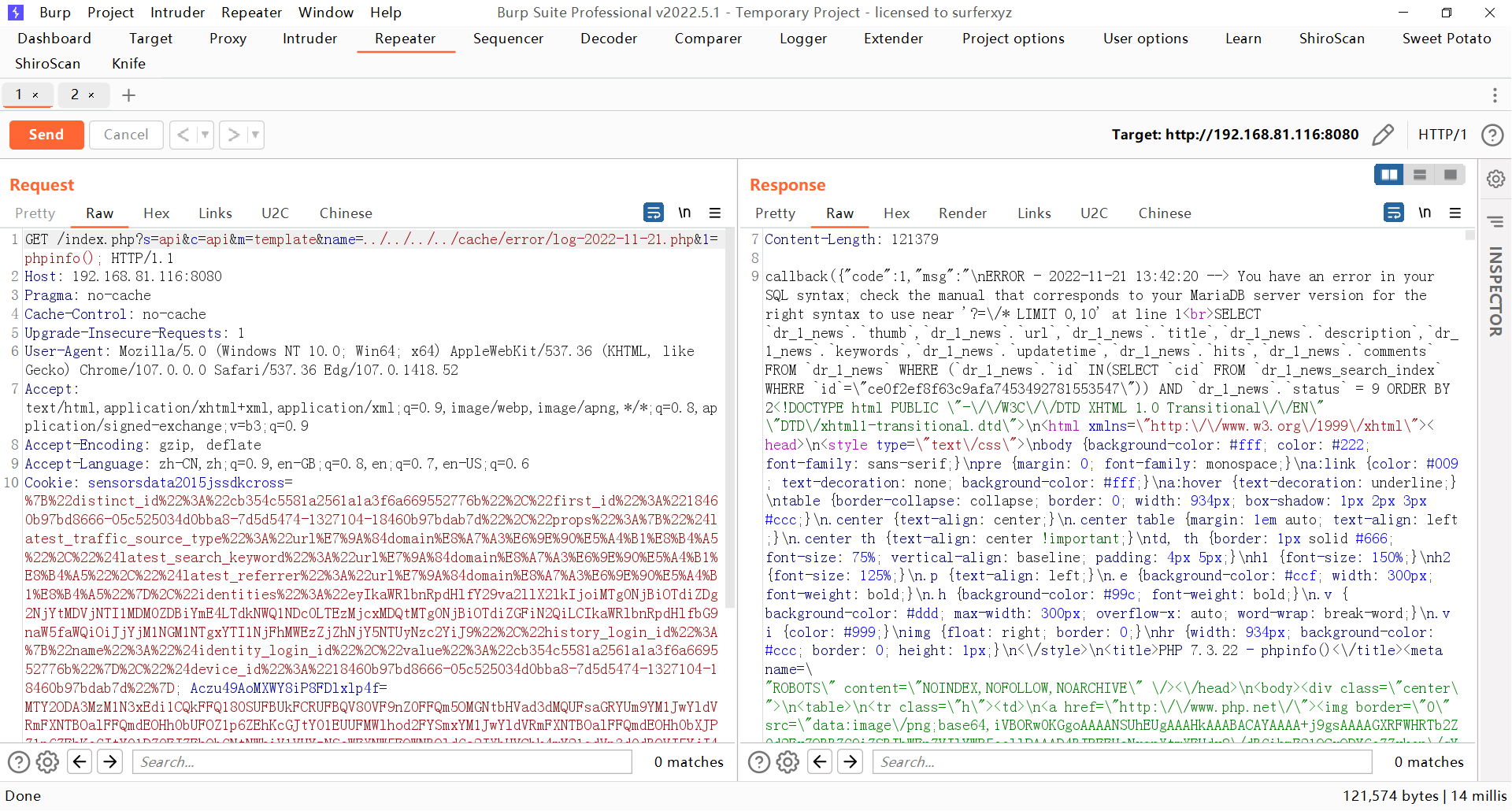Open response message editor menu
The image size is (1512, 811).
1455,213
